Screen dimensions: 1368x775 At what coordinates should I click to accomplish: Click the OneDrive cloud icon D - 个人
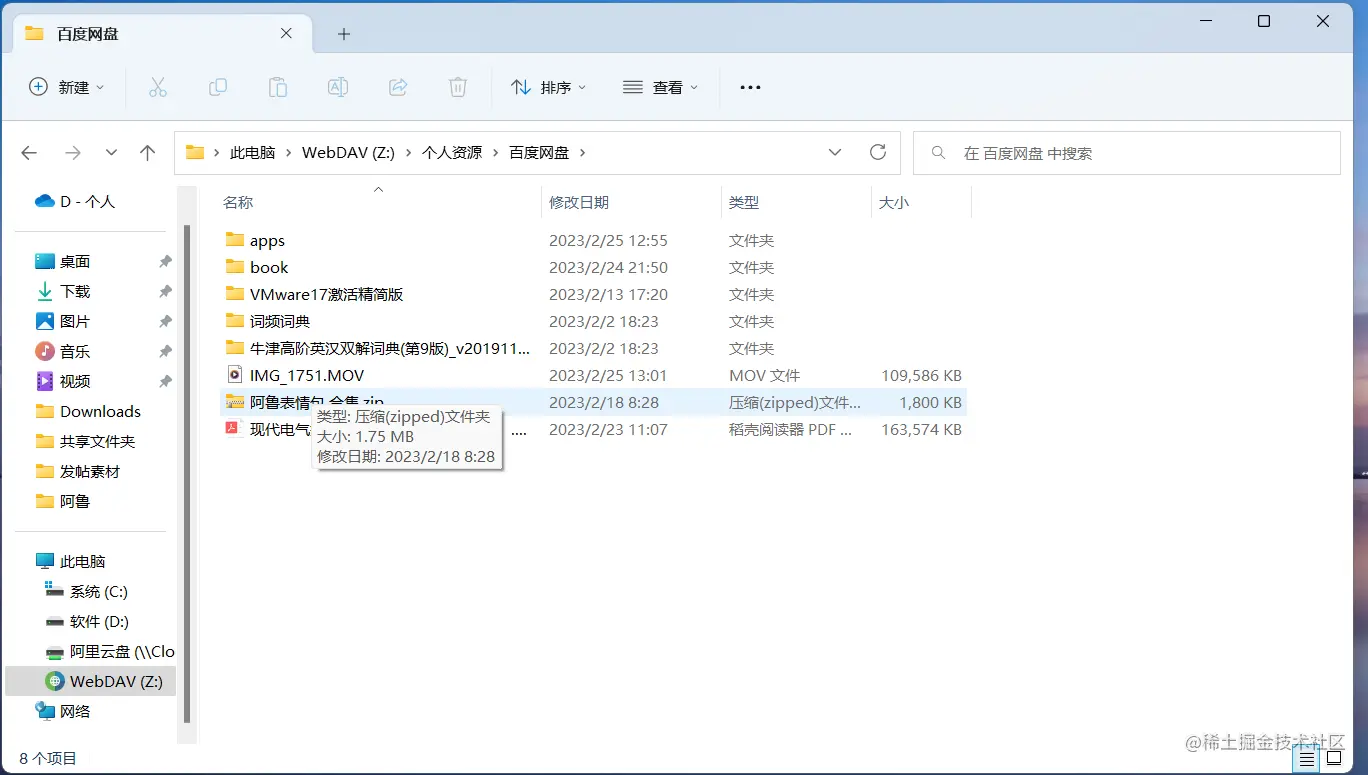point(45,202)
